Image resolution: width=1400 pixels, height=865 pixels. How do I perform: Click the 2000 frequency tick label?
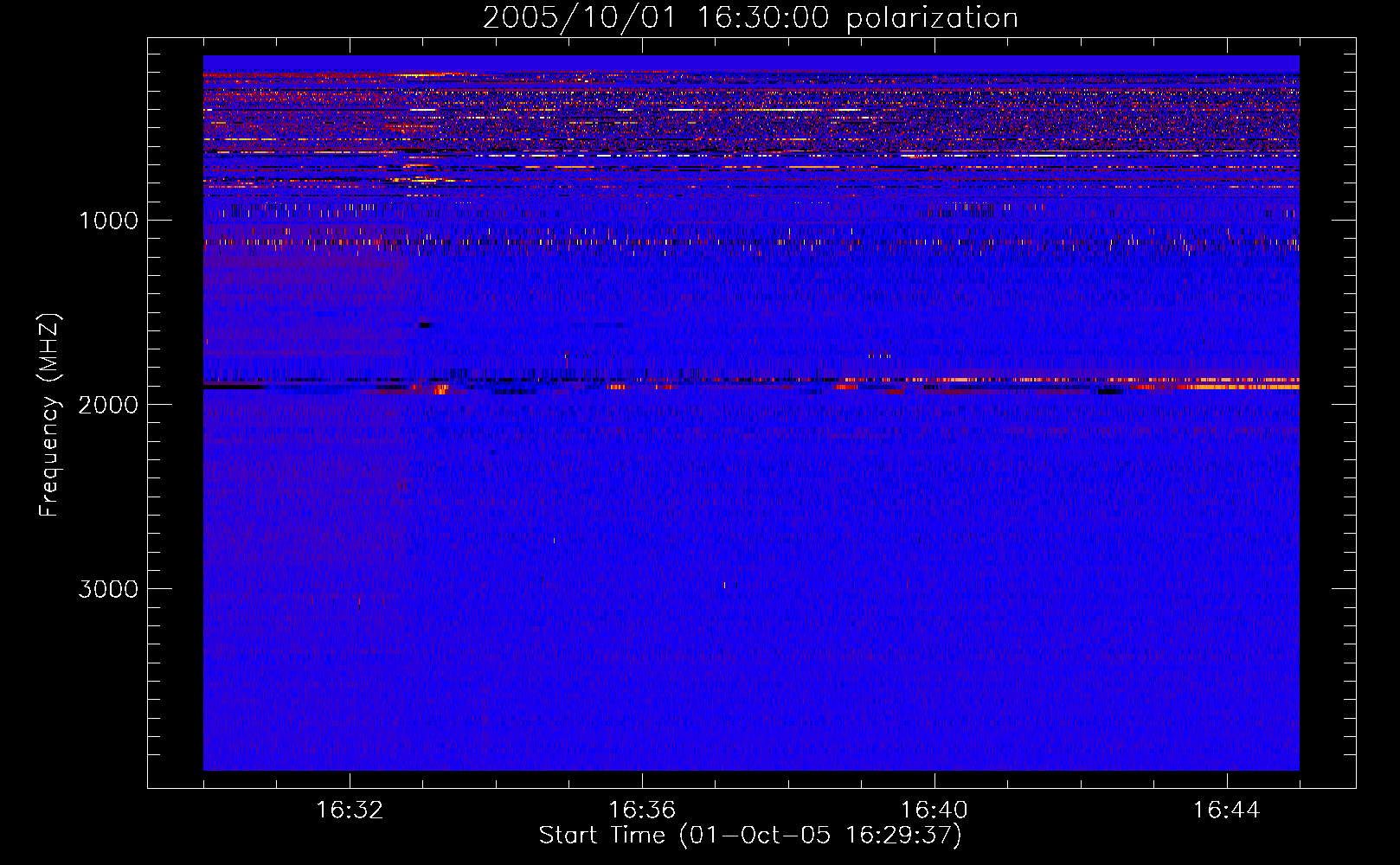(108, 405)
